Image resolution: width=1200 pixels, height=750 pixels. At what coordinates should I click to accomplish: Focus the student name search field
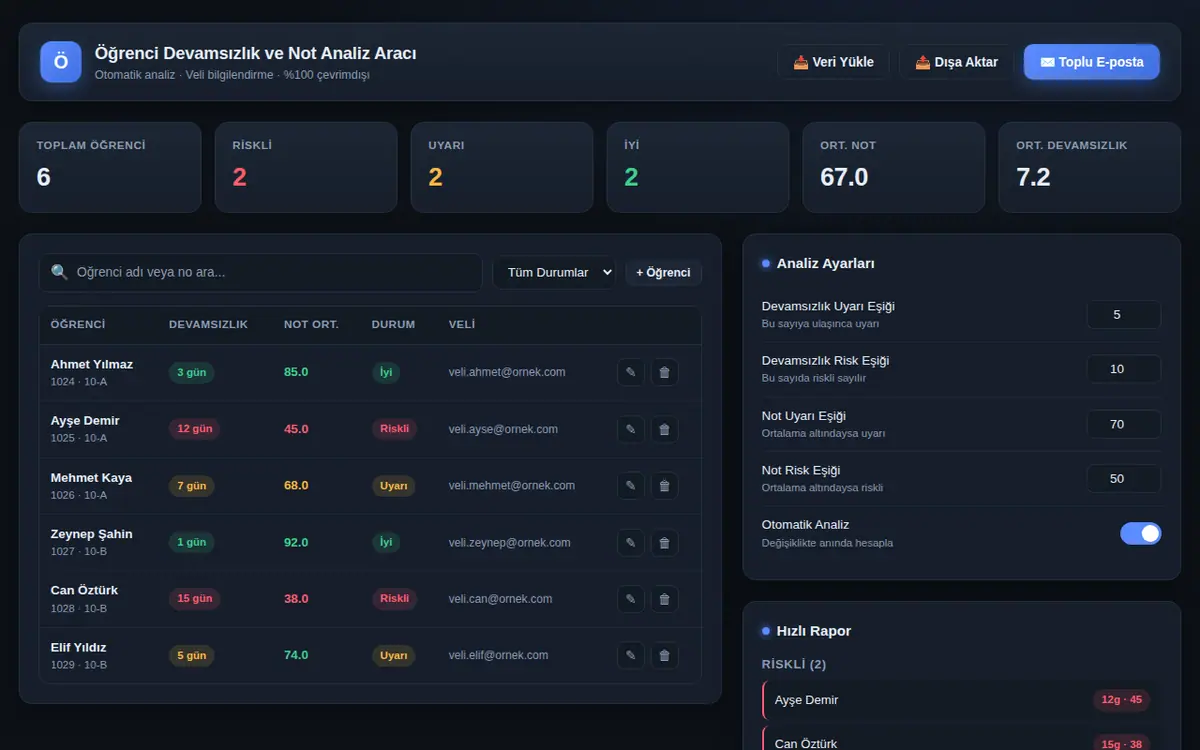260,272
